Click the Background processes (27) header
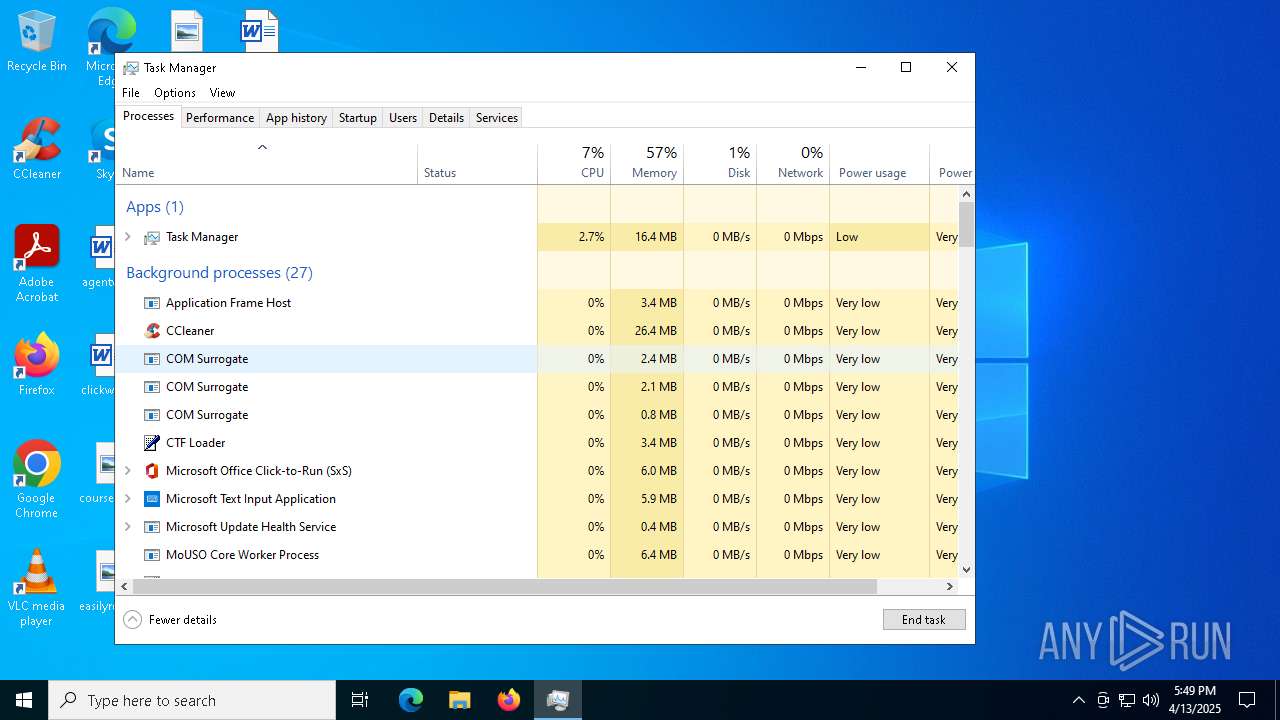This screenshot has width=1280, height=720. point(219,273)
